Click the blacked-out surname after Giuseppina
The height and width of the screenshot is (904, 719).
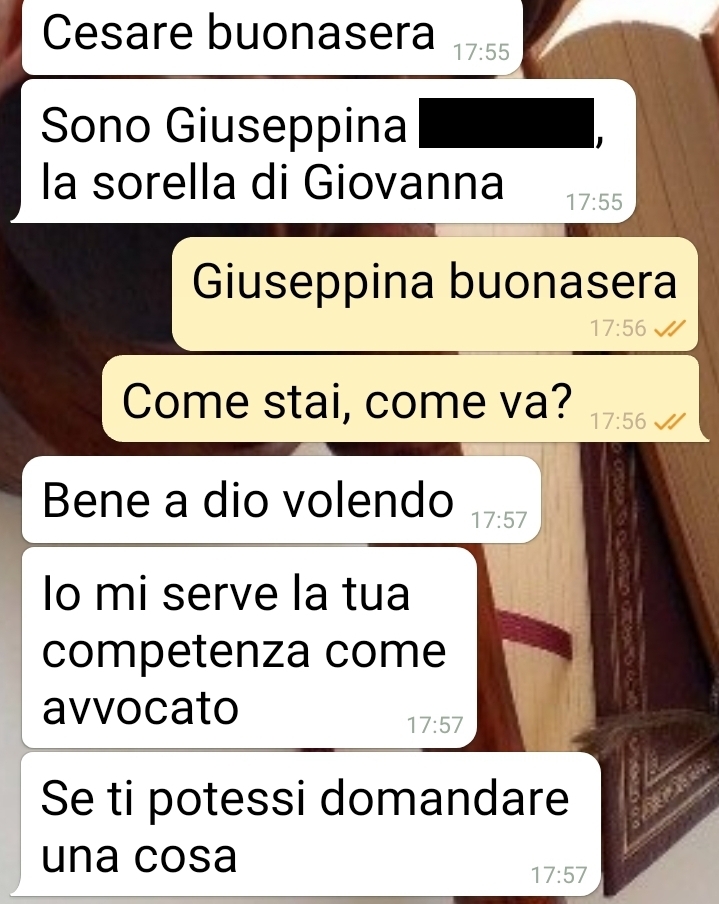506,123
